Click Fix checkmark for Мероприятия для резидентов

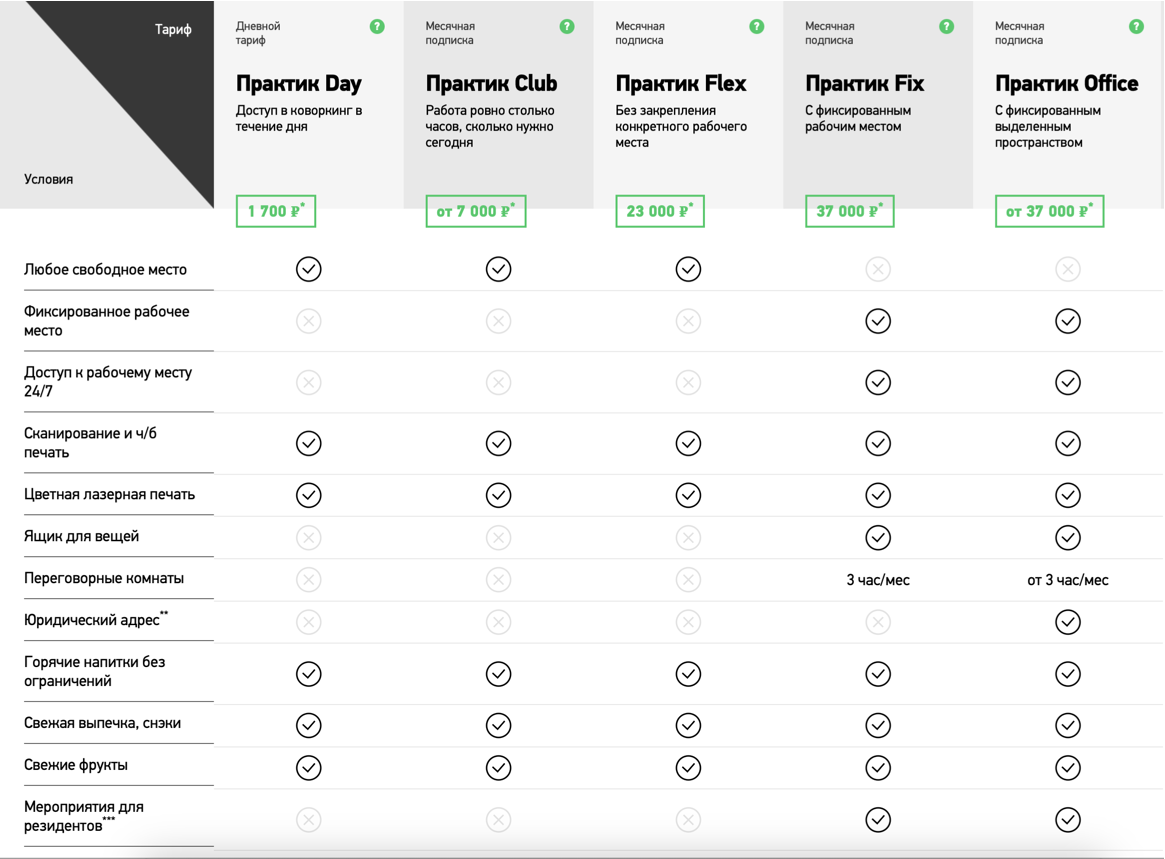878,820
